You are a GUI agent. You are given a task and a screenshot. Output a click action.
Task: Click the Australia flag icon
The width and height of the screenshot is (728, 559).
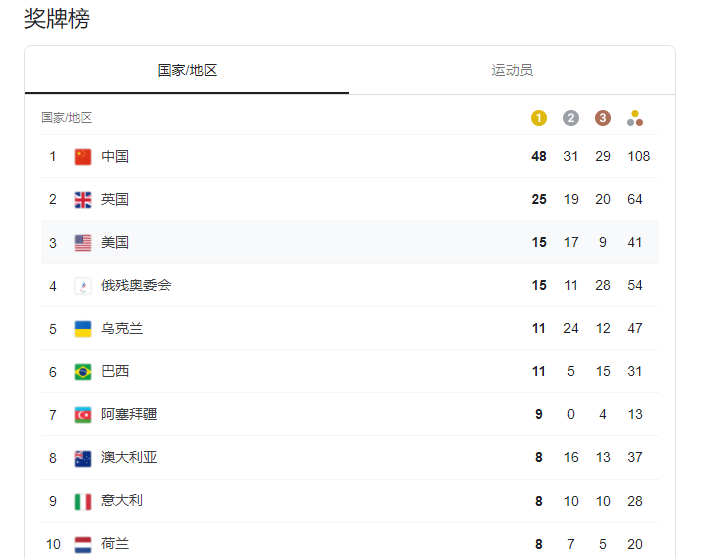coord(83,458)
